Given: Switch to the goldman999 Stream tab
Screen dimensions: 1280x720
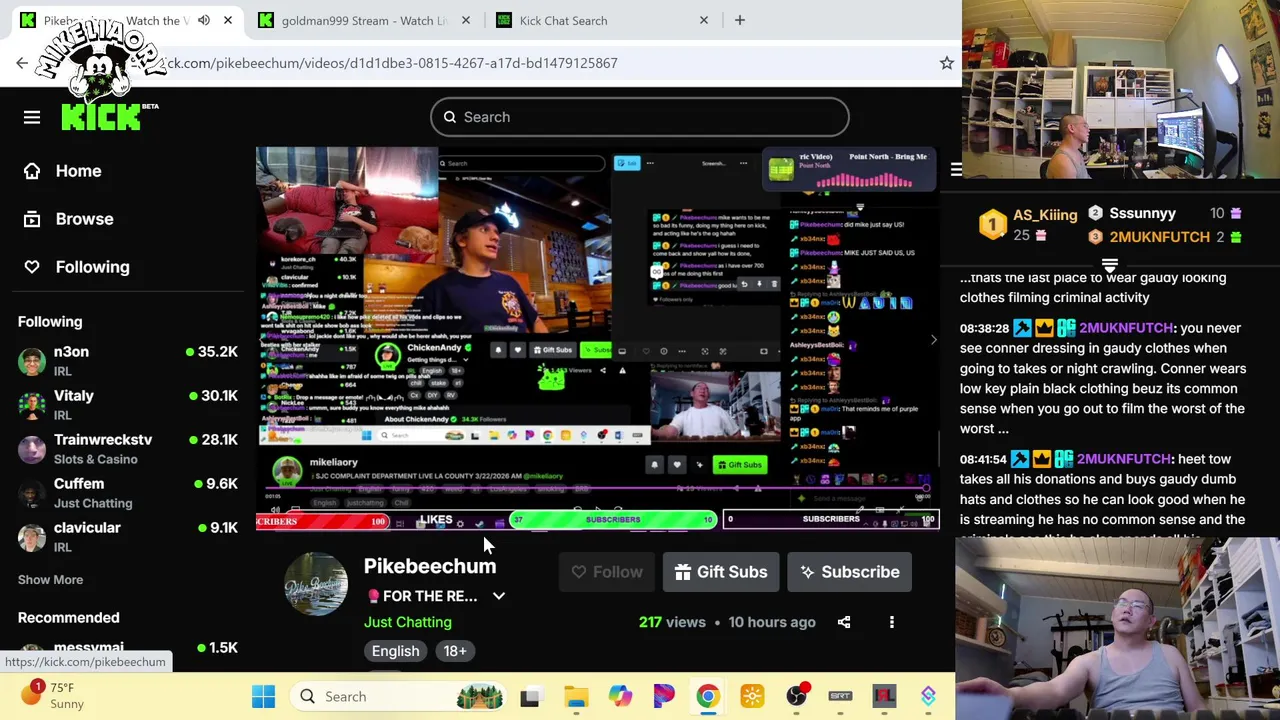Looking at the screenshot, I should [x=364, y=20].
